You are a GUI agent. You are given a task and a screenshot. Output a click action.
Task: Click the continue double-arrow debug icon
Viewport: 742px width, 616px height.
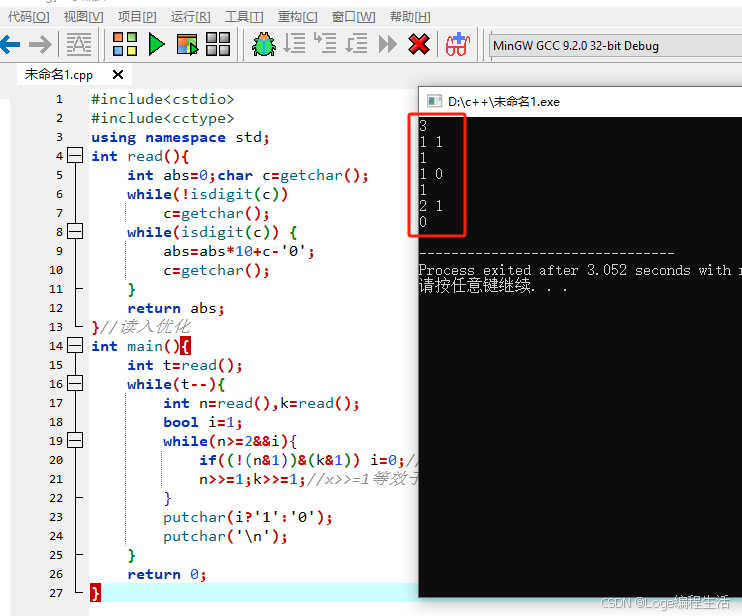[x=388, y=44]
